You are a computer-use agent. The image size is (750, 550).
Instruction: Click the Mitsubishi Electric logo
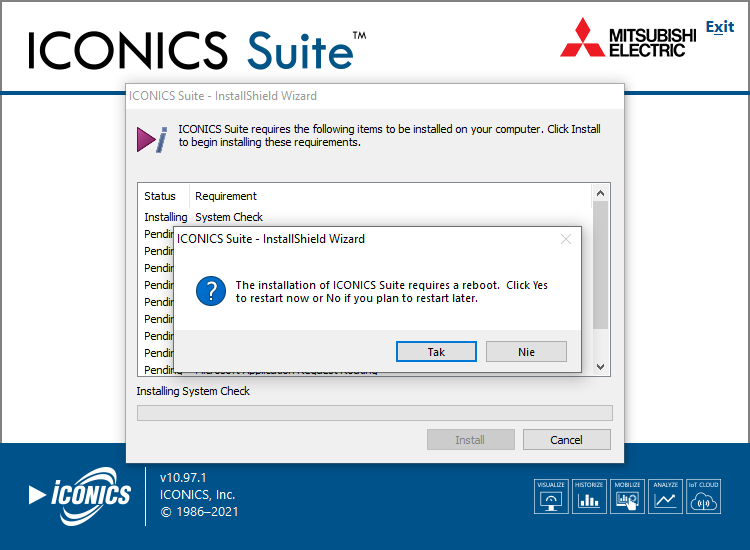coord(628,38)
